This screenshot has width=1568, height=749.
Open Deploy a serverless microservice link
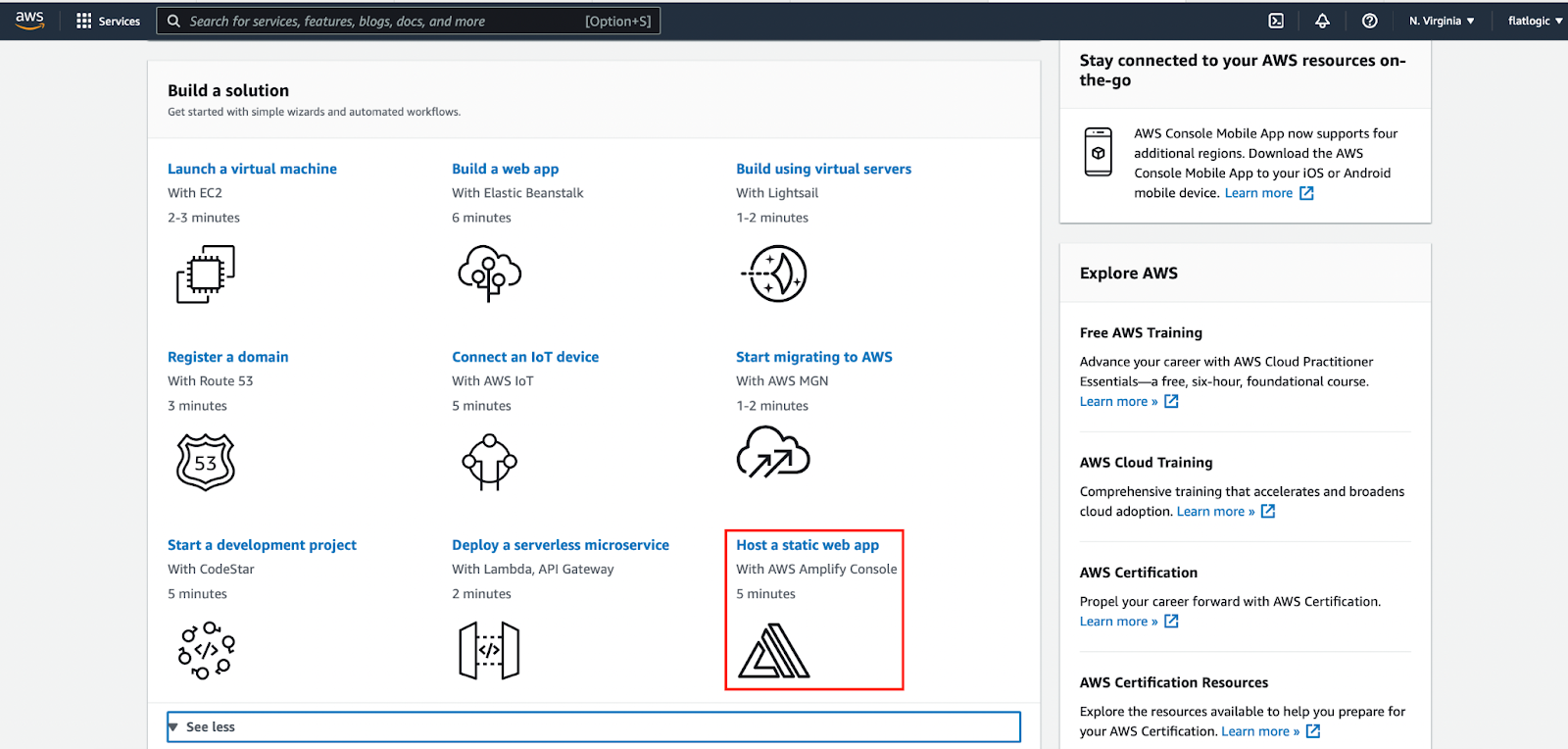[x=561, y=545]
